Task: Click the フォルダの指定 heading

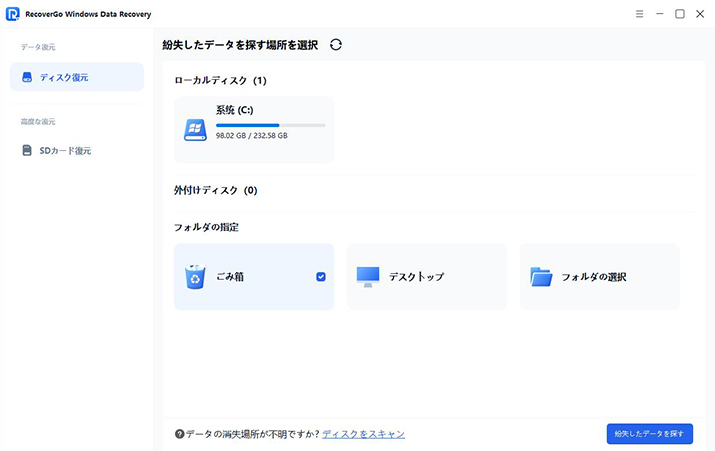Action: tap(206, 227)
